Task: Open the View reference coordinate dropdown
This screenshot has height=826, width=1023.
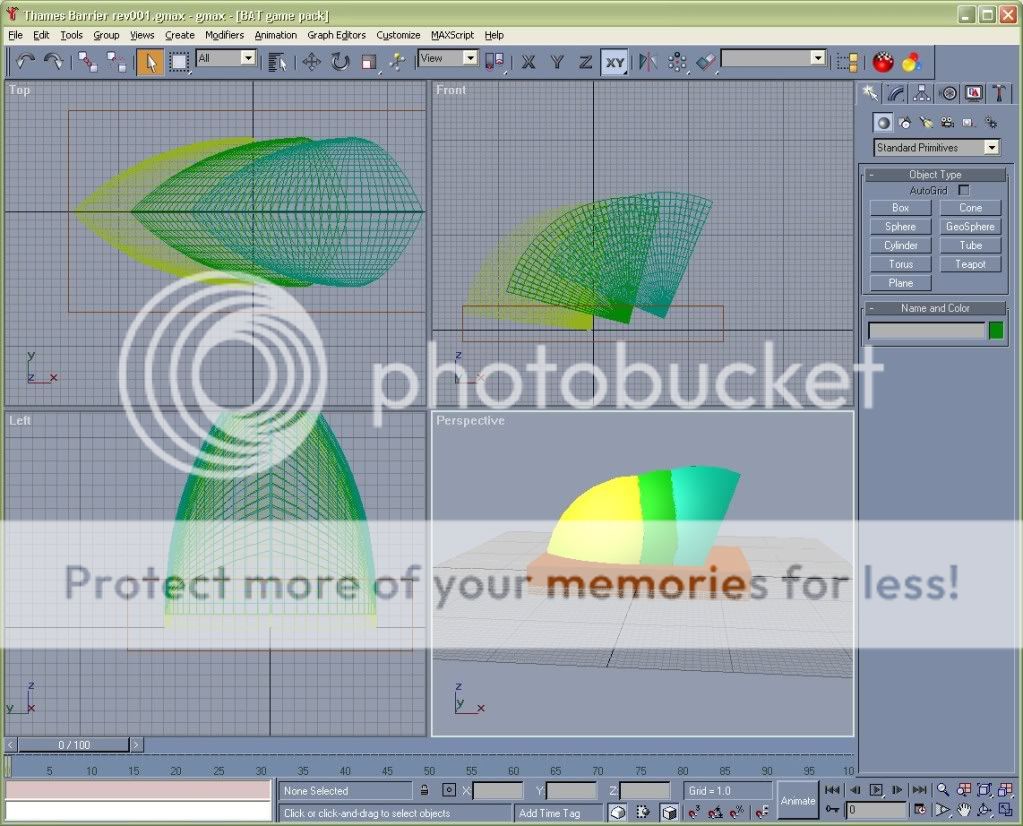Action: pos(448,58)
